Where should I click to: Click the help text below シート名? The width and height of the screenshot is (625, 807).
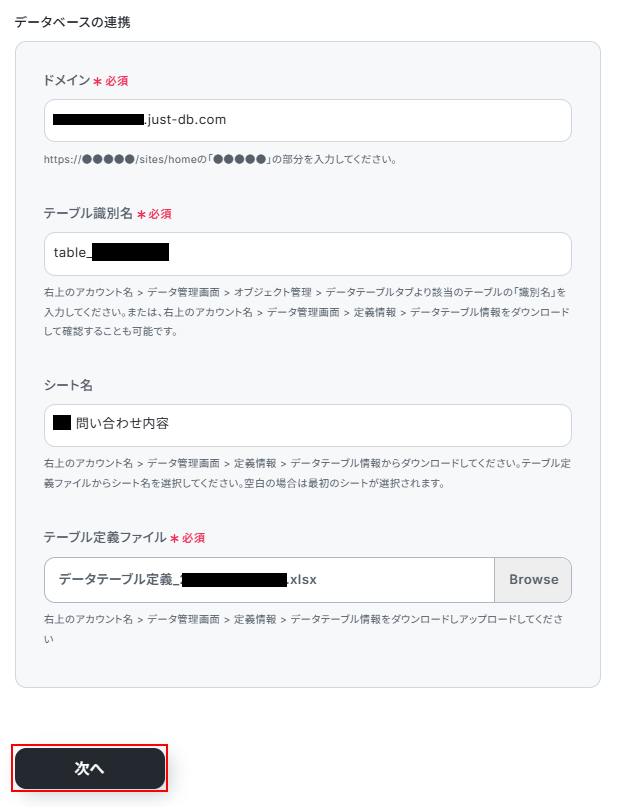(x=305, y=473)
